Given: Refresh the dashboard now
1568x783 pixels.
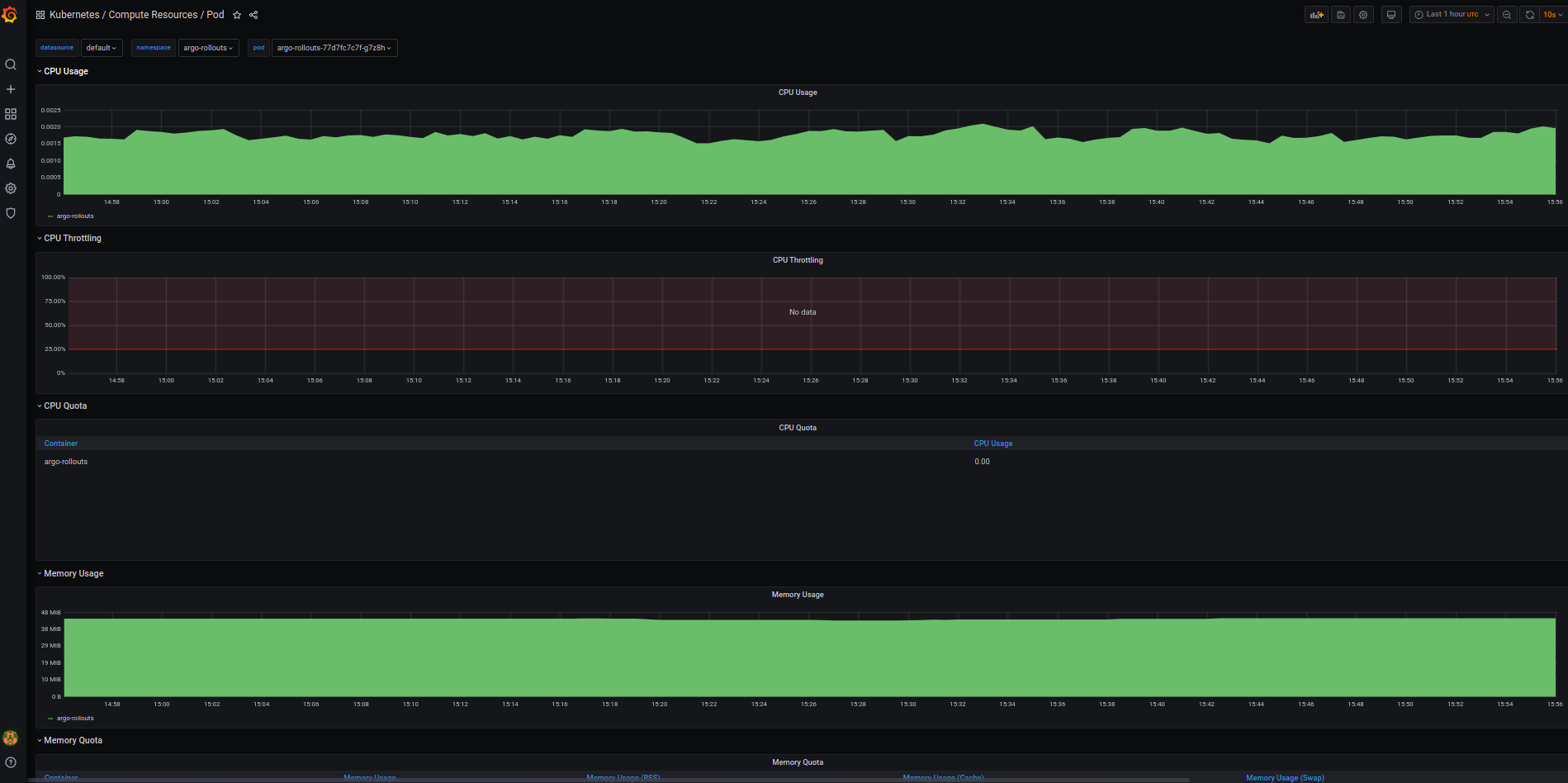Looking at the screenshot, I should coord(1529,15).
